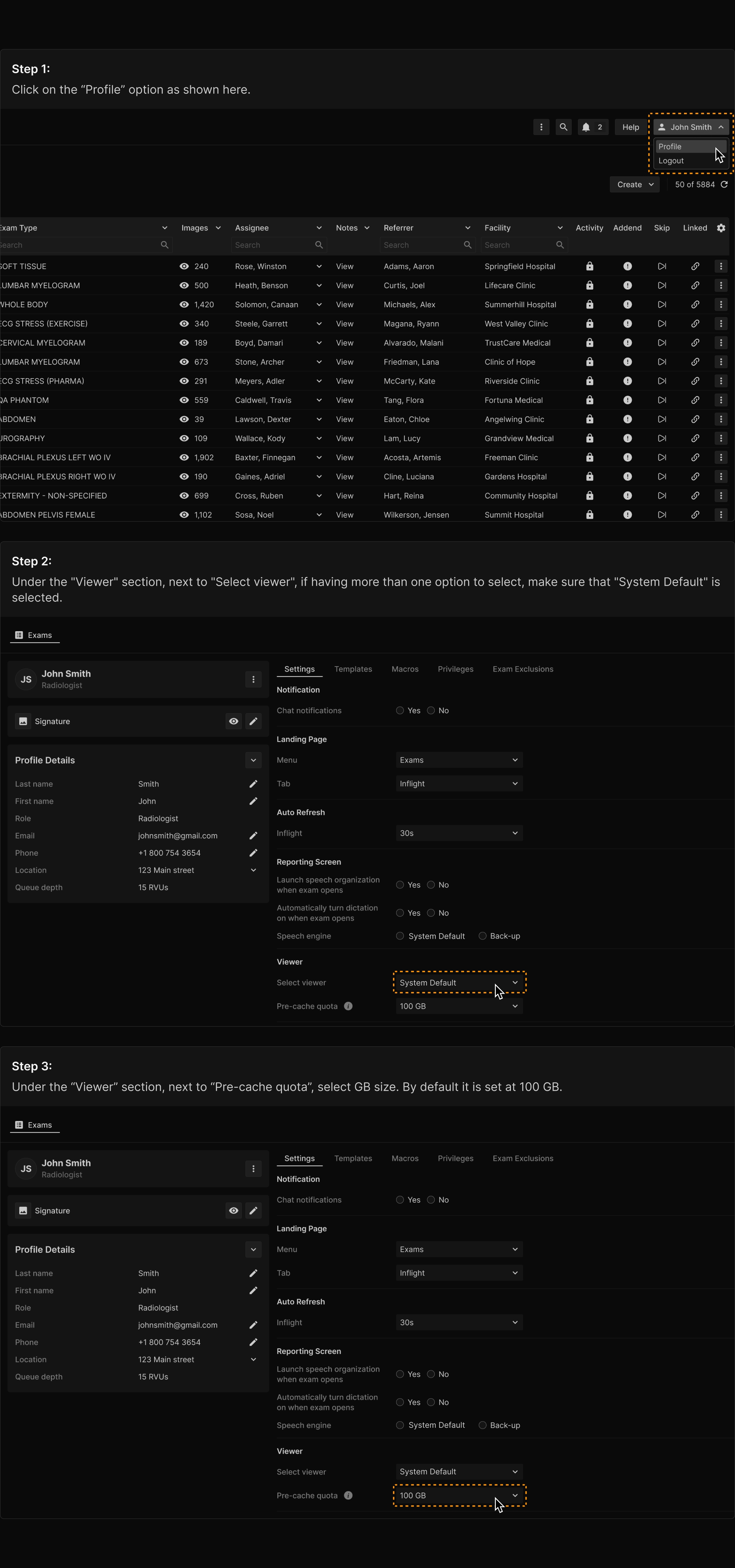735x1568 pixels.
Task: Open the assignee dropdown for Rose, Winston
Action: (319, 267)
